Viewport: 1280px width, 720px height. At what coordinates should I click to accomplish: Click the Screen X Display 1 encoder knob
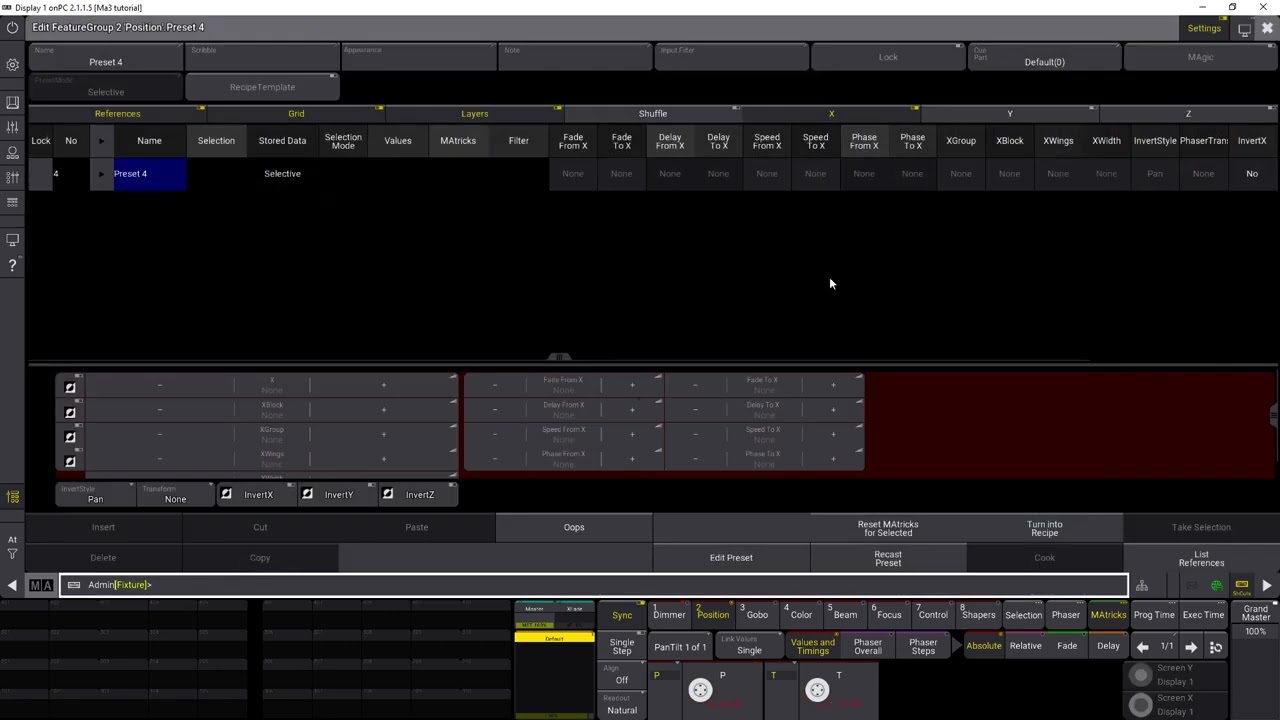pyautogui.click(x=1141, y=705)
